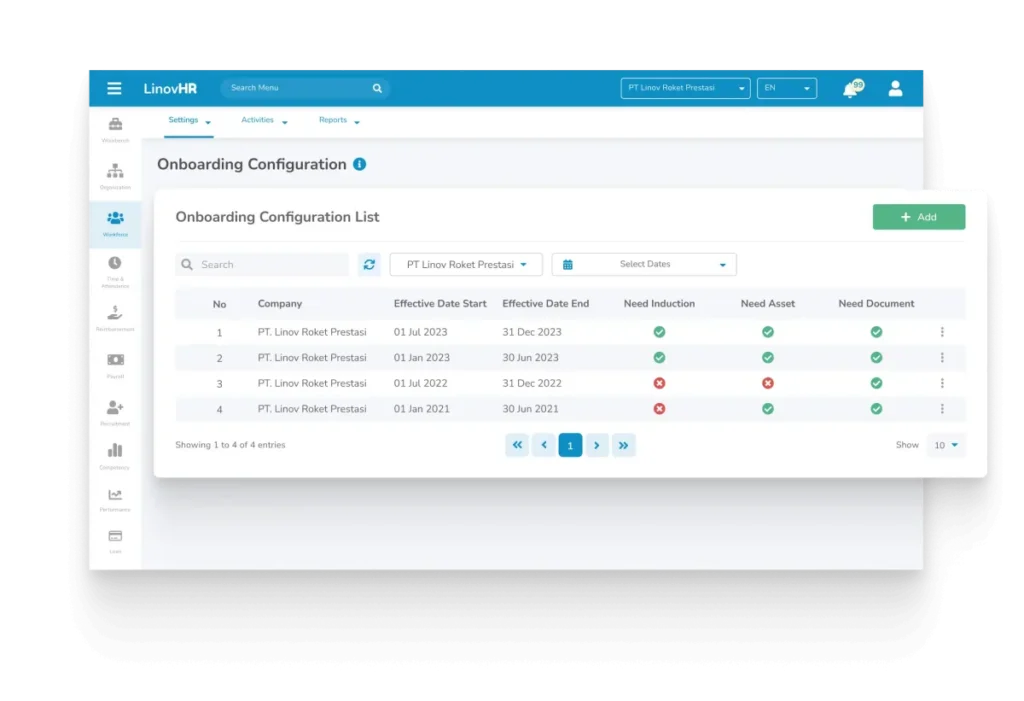Click the Search Menu input field
Screen dimensions: 1024x701
tap(305, 88)
